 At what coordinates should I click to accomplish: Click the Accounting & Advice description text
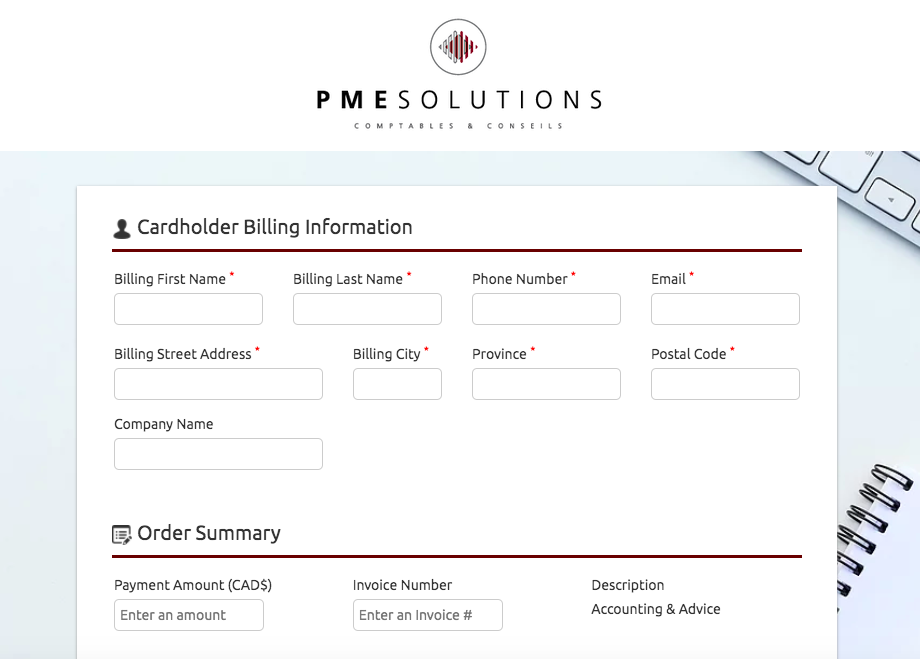point(655,609)
